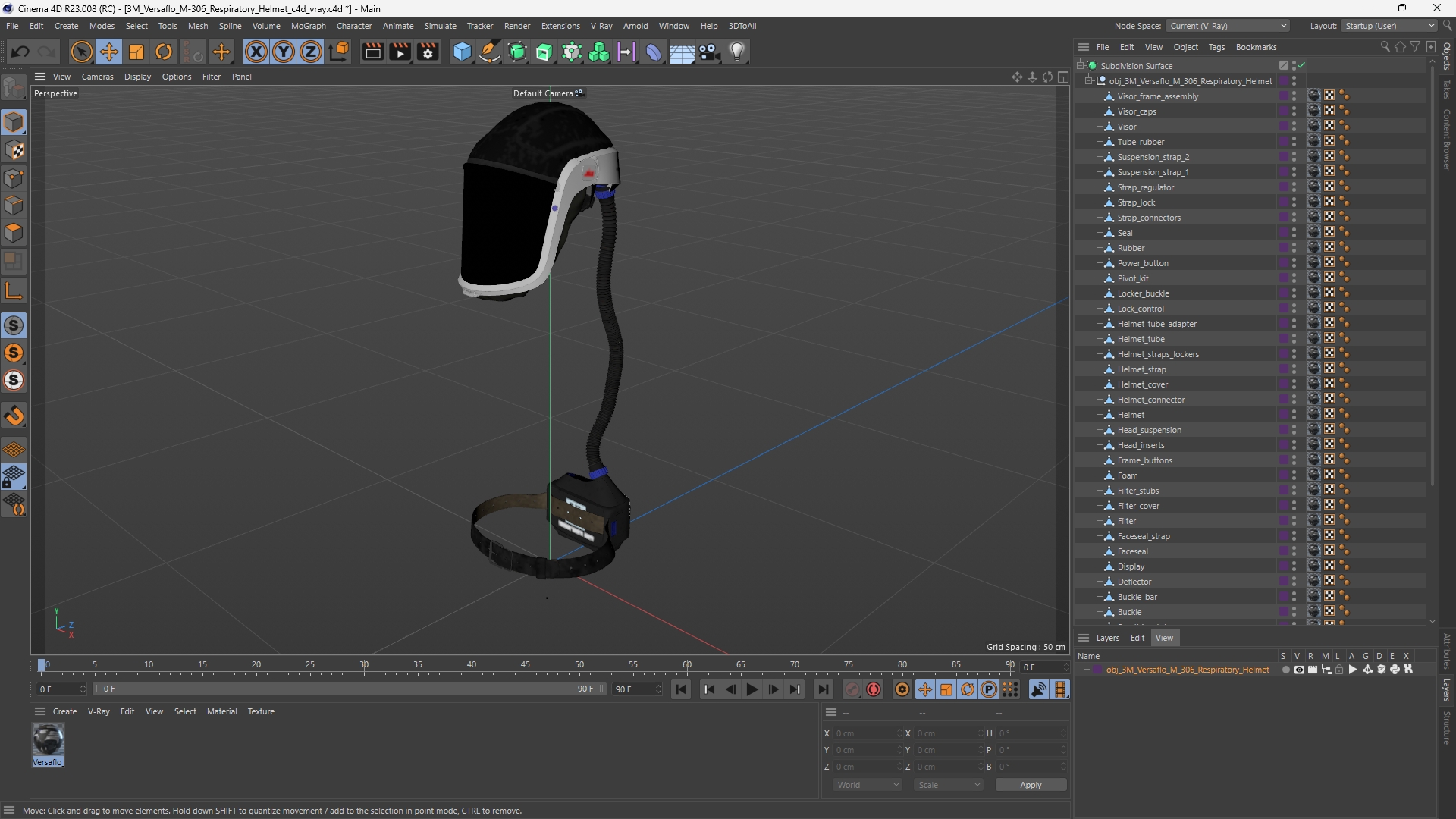Open the Node Space dropdown
This screenshot has height=819, width=1456.
point(1228,26)
